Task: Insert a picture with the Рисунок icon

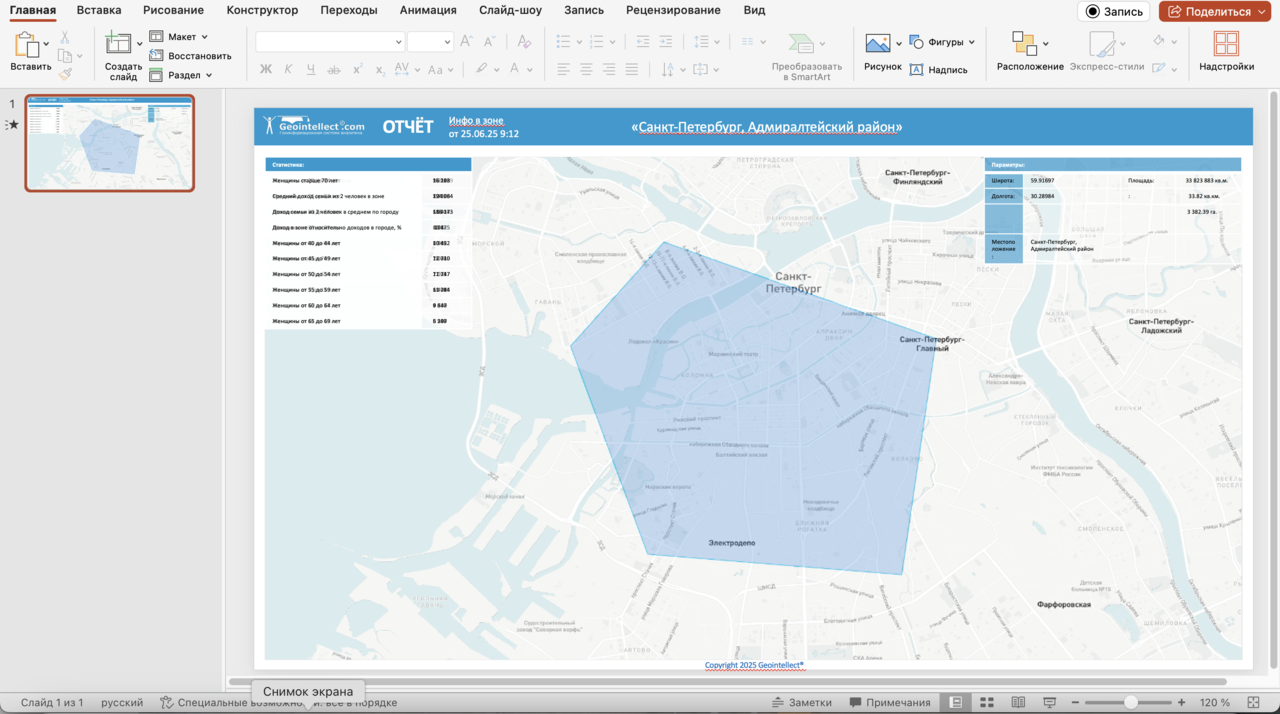Action: tap(878, 44)
